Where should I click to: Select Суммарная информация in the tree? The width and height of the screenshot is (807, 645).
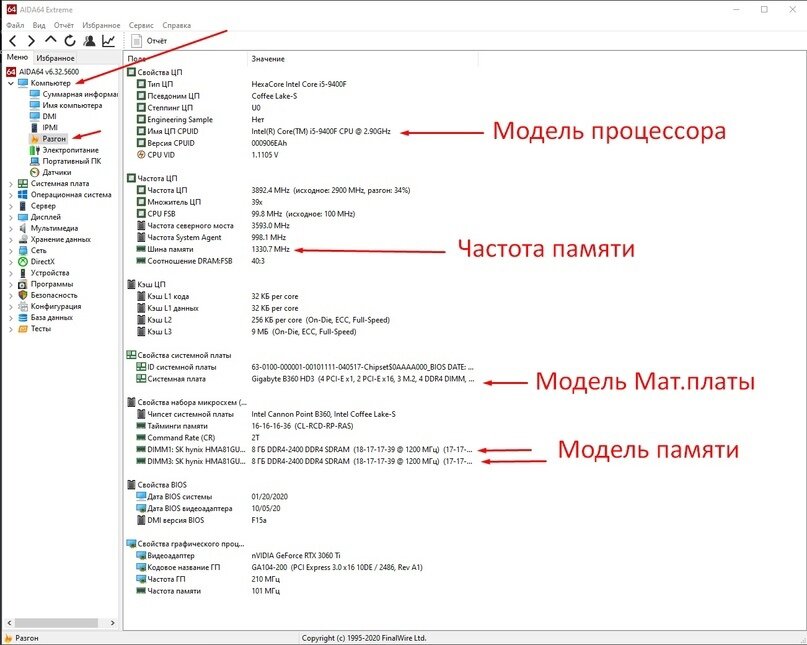pyautogui.click(x=74, y=94)
